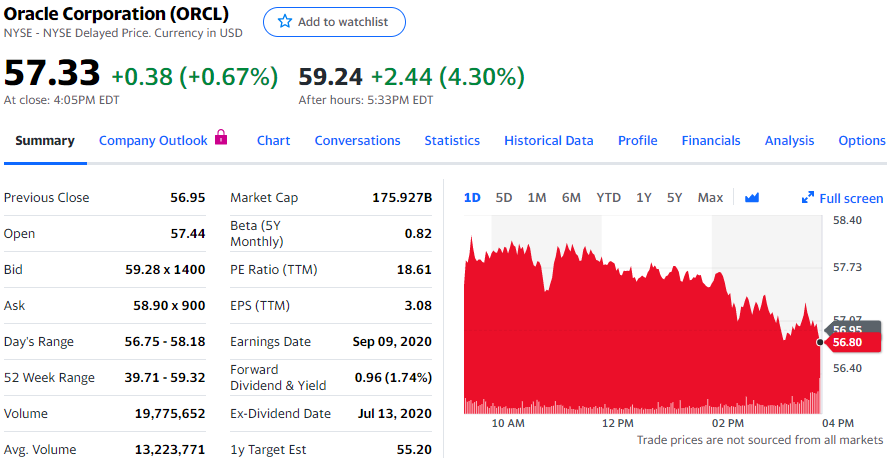Click the +2.44 (4.30%) after hours change
The height and width of the screenshot is (458, 887).
[x=447, y=76]
